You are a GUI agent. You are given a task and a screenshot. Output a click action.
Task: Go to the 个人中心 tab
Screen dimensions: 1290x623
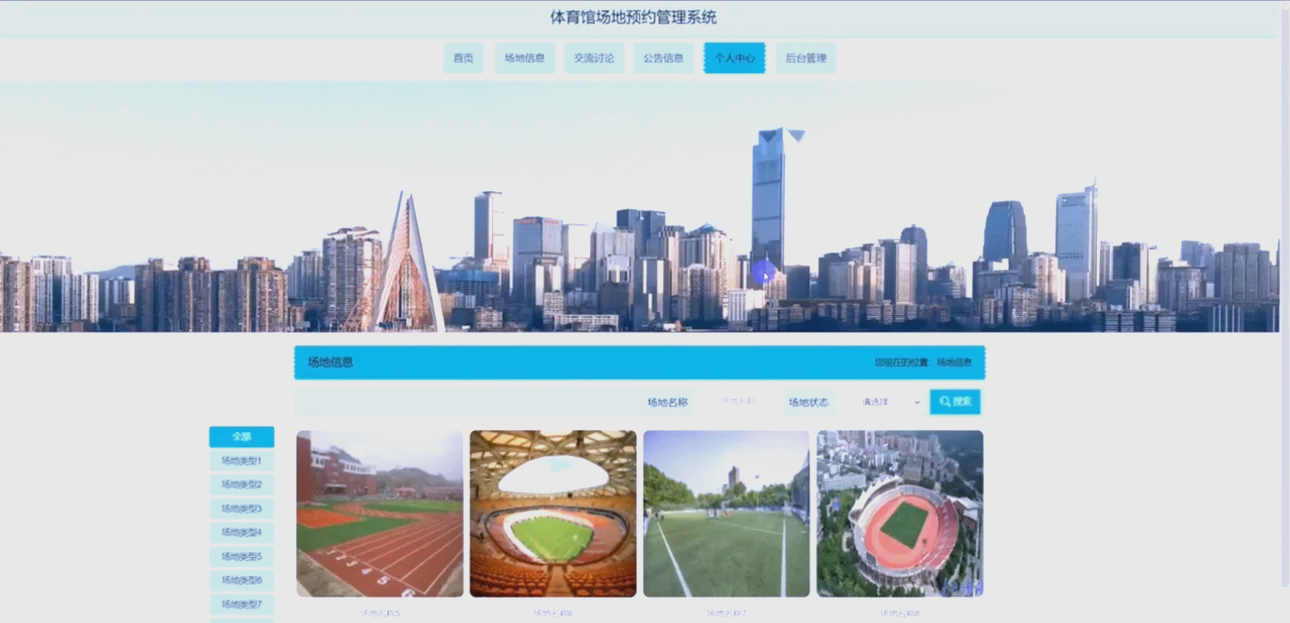[x=734, y=57]
